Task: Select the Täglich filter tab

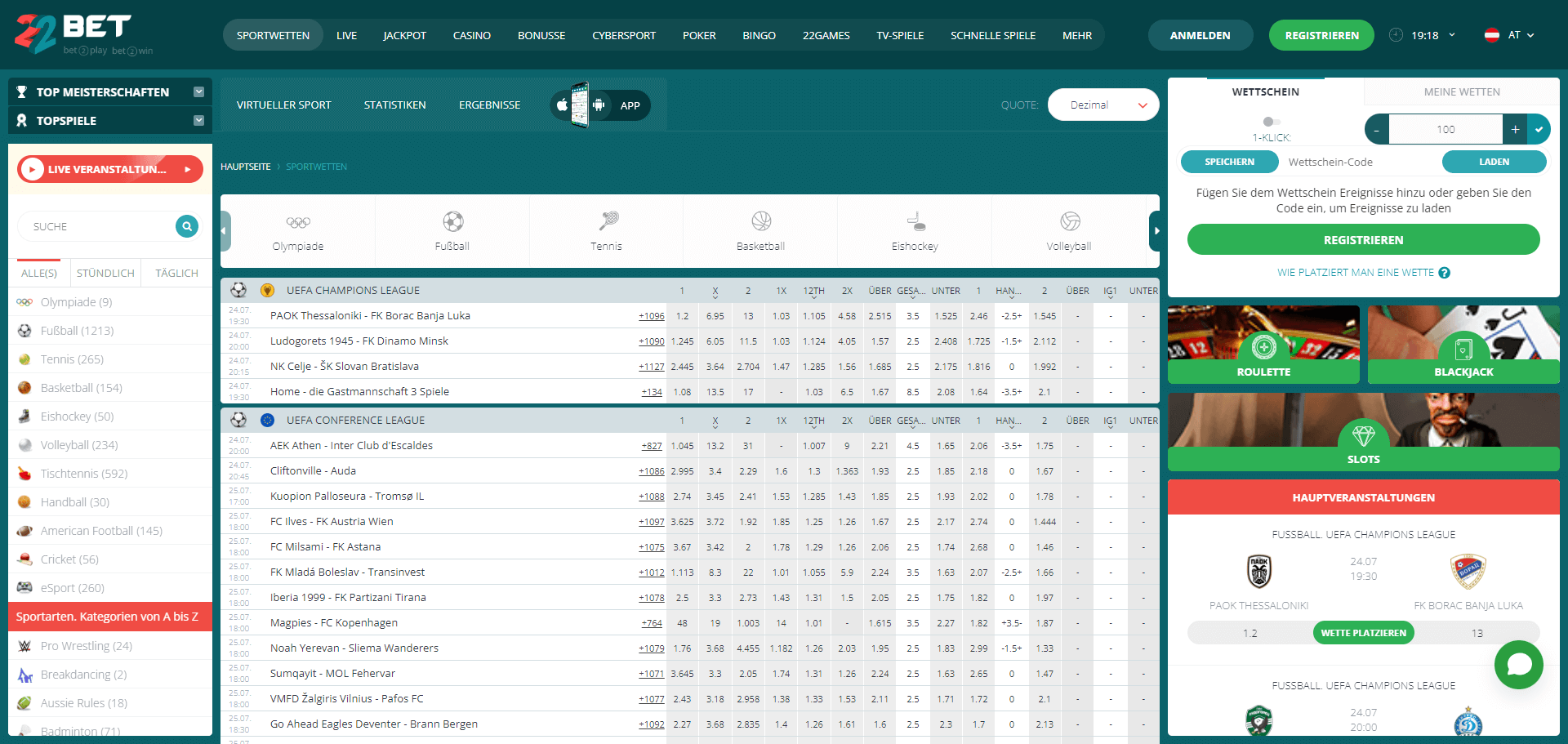Action: [176, 273]
